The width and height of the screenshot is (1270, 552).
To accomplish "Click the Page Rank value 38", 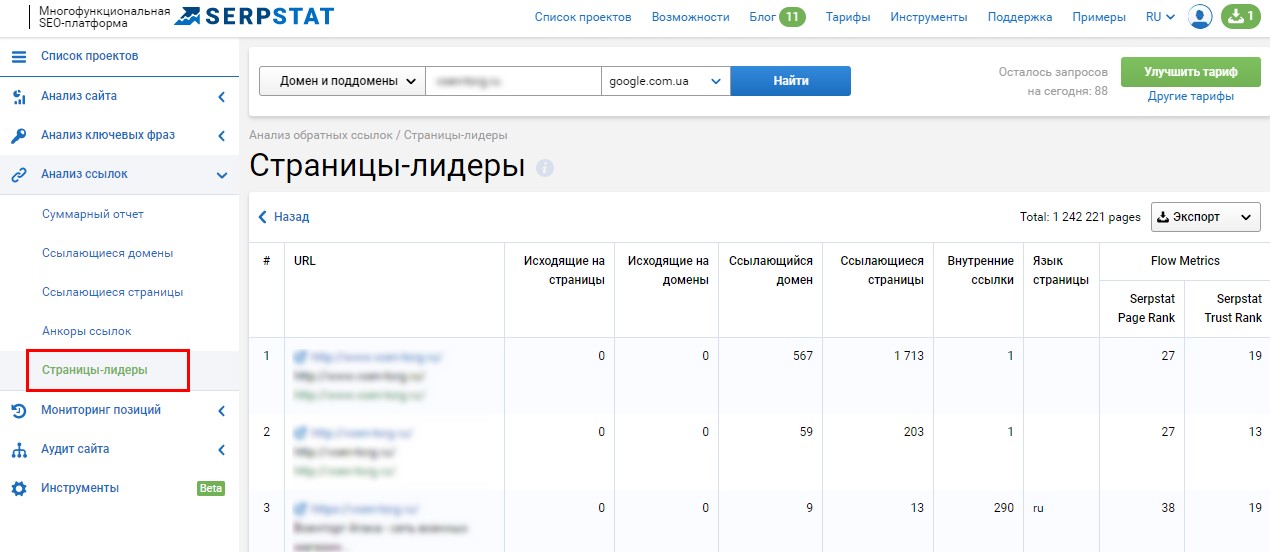I will pos(1168,509).
